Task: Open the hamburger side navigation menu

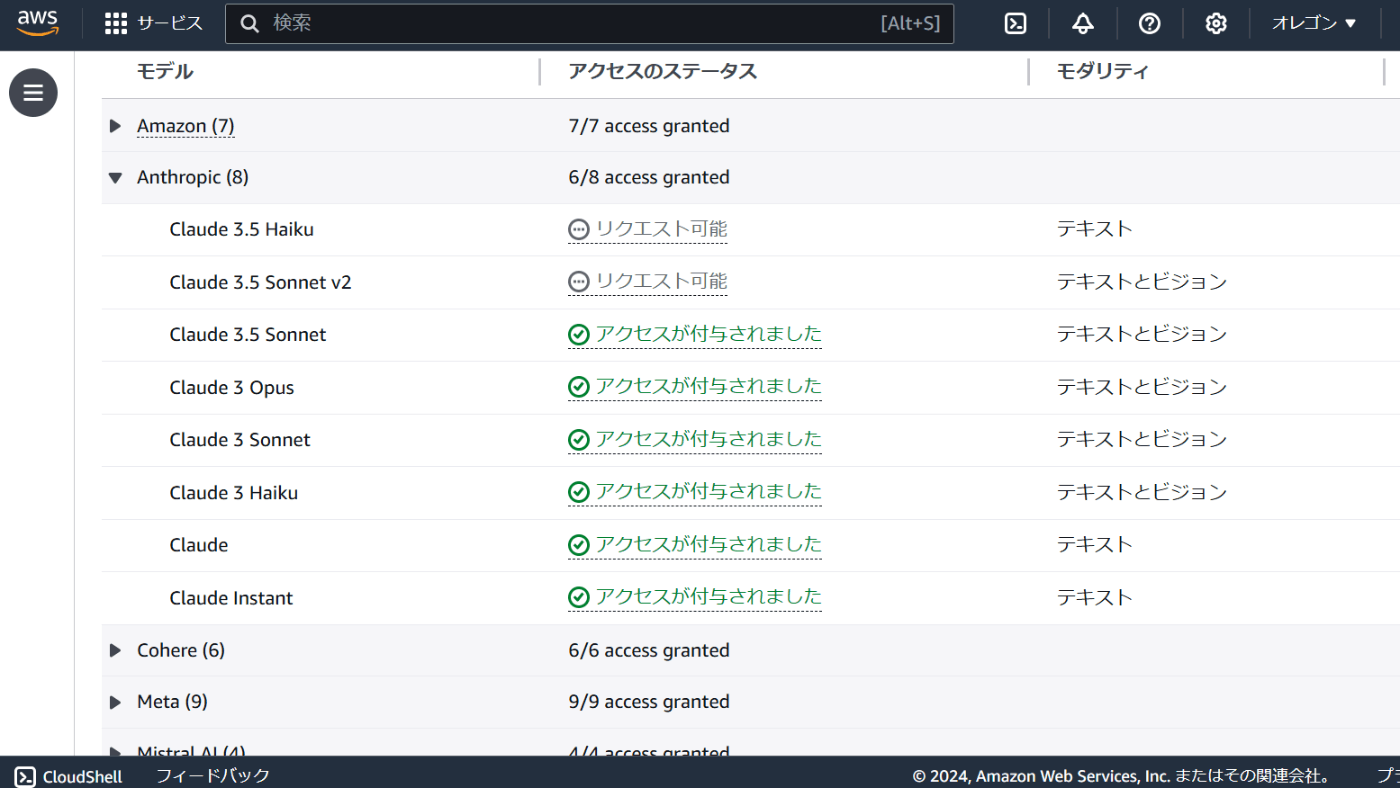Action: (33, 93)
